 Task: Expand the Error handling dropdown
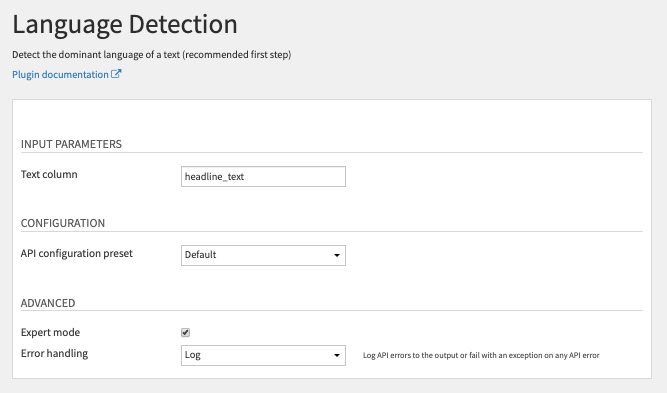263,355
